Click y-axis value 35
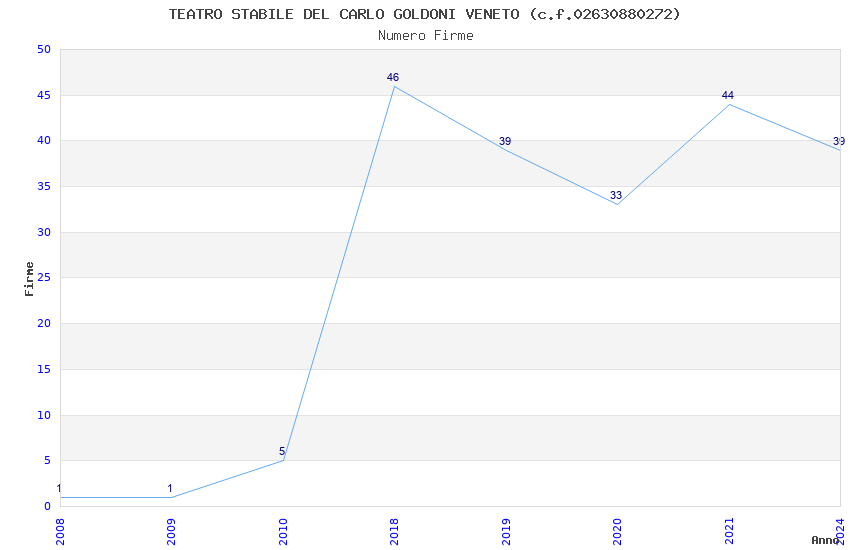Image resolution: width=850 pixels, height=550 pixels. pos(44,186)
